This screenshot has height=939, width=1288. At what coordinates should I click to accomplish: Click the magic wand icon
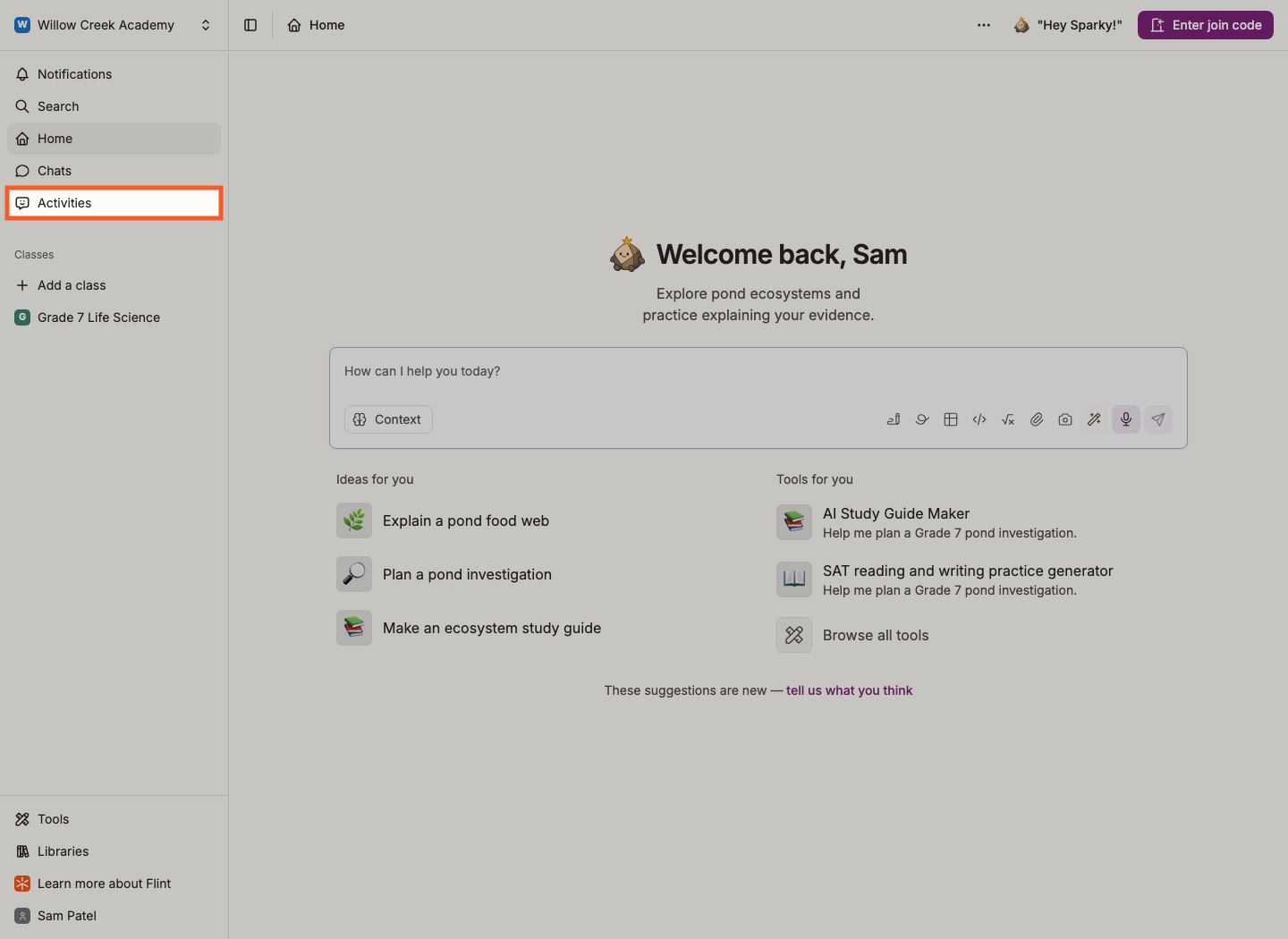[x=1094, y=419]
